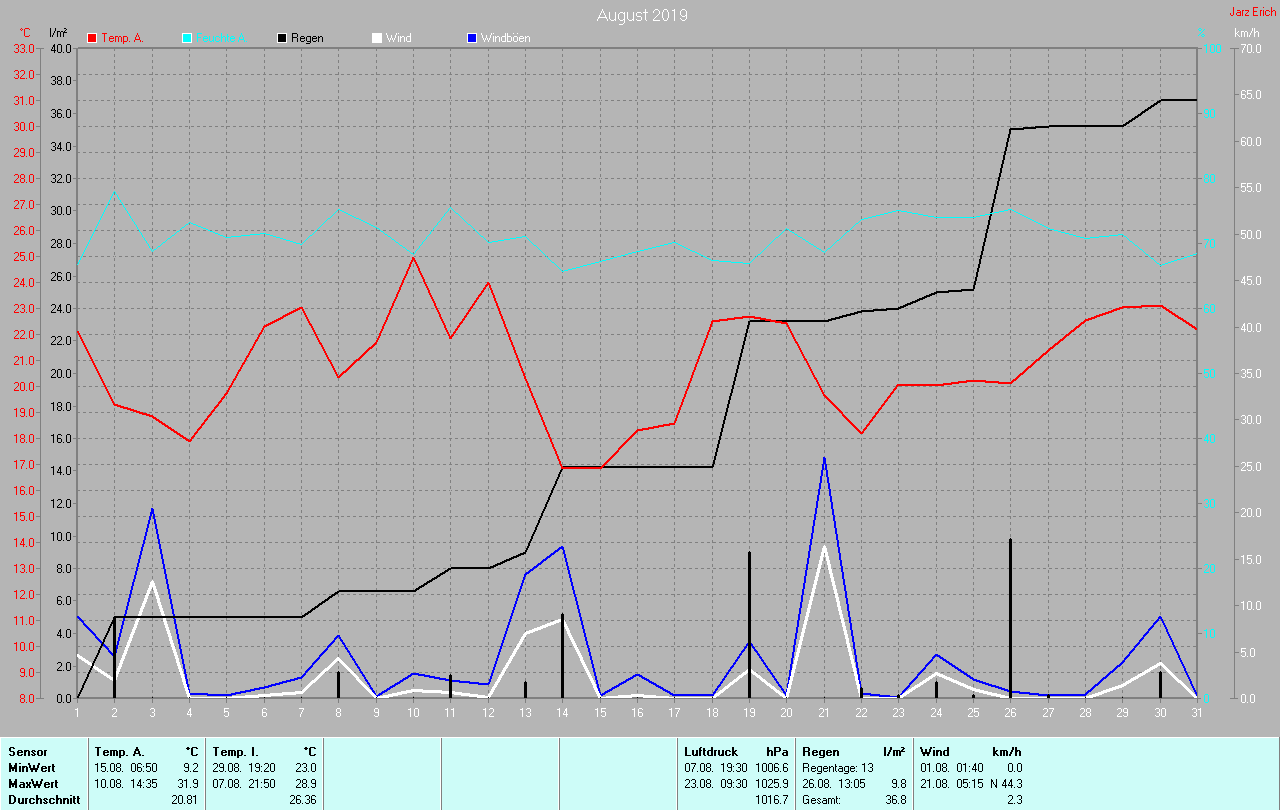1280x810 pixels.
Task: Click the °C axis unit label
Action: [25, 33]
